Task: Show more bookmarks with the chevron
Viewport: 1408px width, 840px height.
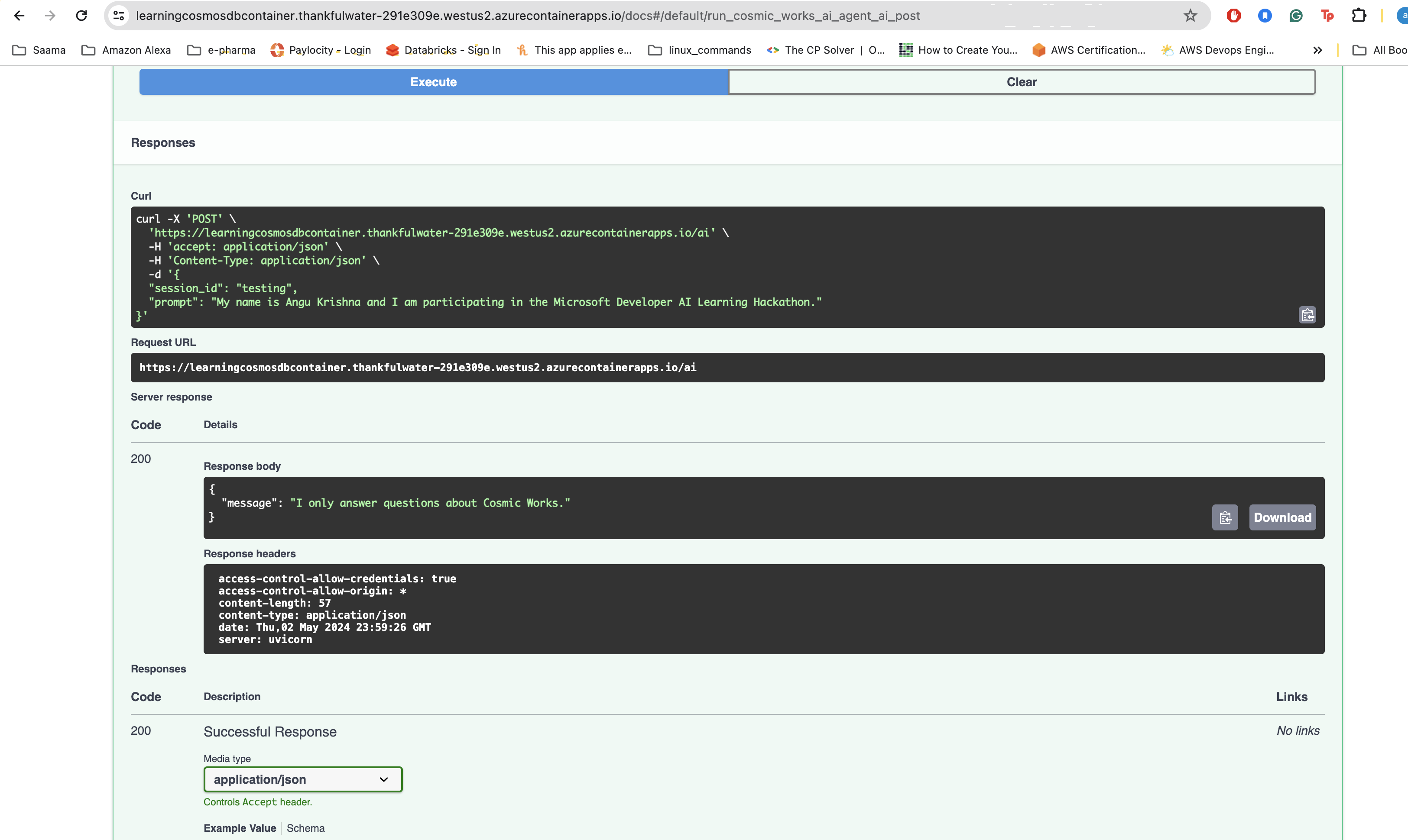Action: [x=1317, y=50]
